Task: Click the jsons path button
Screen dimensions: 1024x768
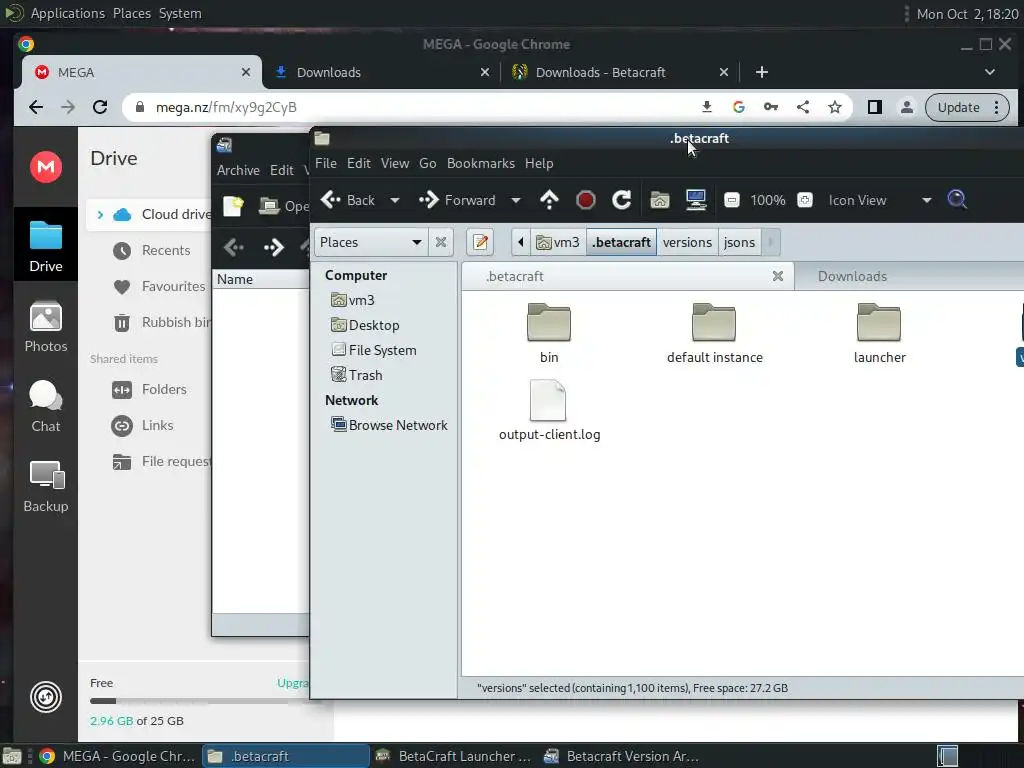Action: pos(739,242)
